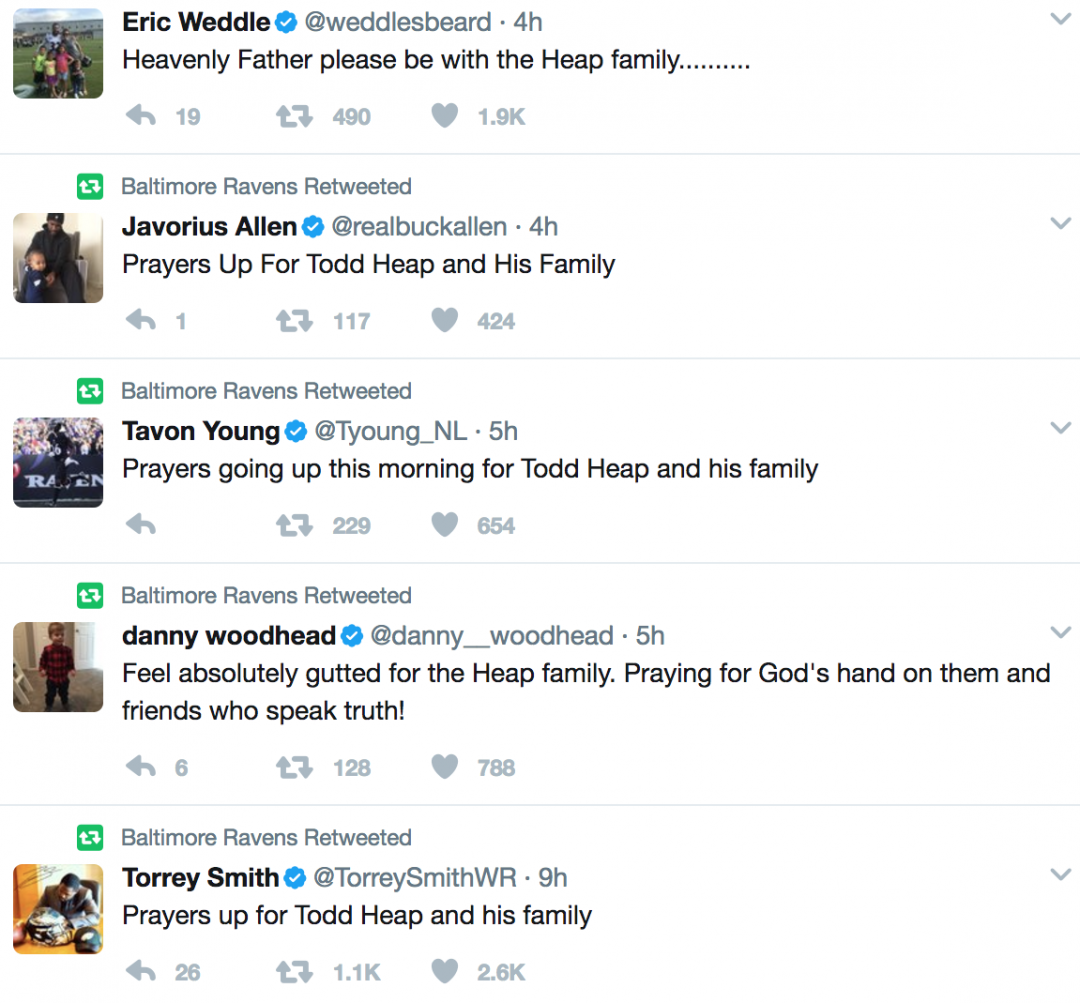Like Tavon Young's tweet
The image size is (1080, 1003).
pos(443,525)
